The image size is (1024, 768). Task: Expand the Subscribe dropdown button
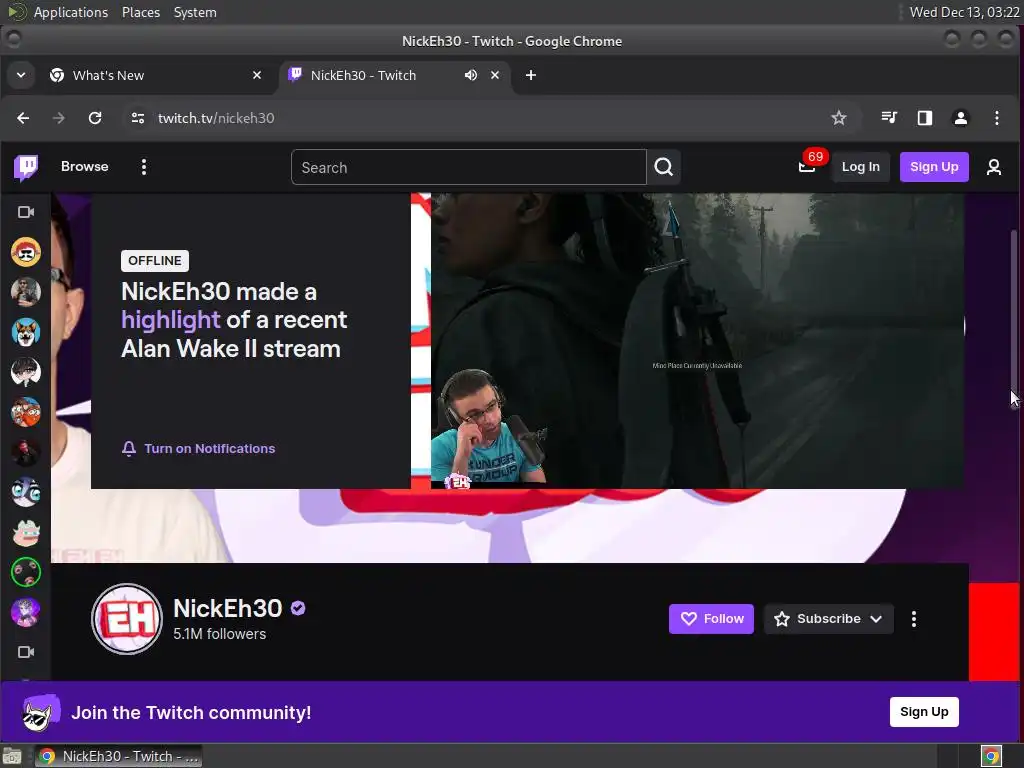pyautogui.click(x=876, y=618)
